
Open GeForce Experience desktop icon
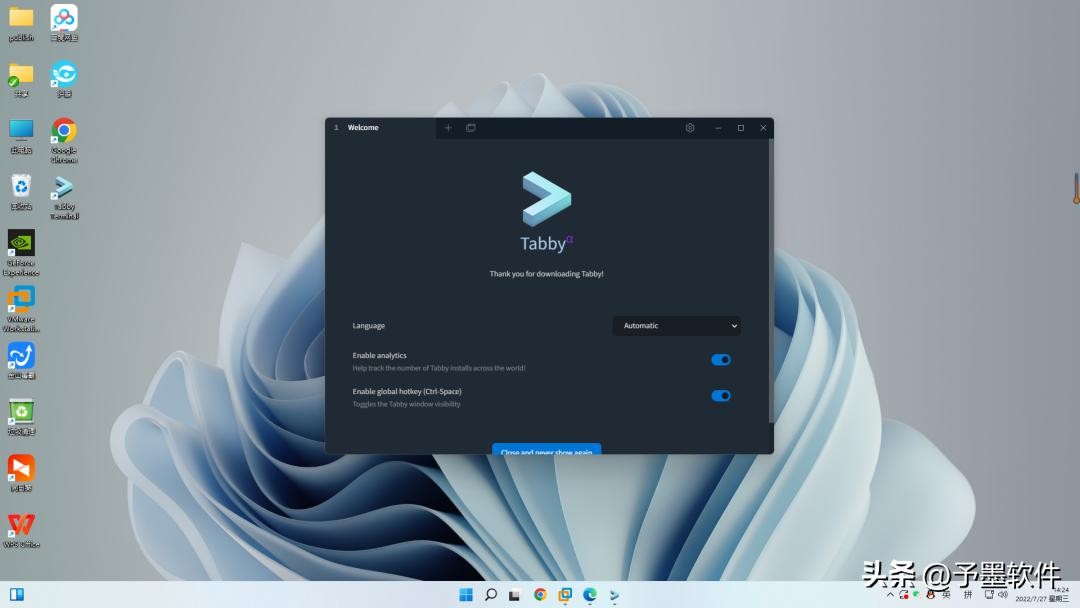(x=21, y=245)
